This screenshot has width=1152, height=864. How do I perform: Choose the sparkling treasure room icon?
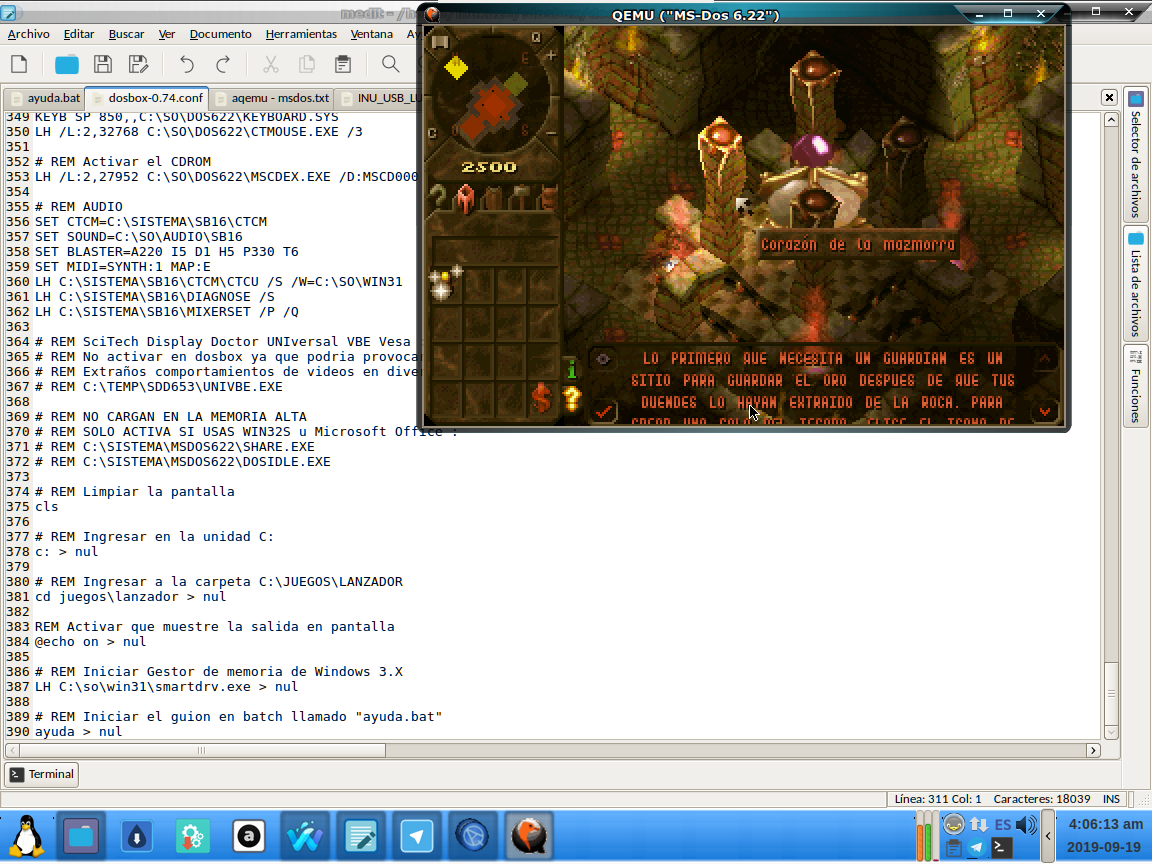(x=445, y=284)
